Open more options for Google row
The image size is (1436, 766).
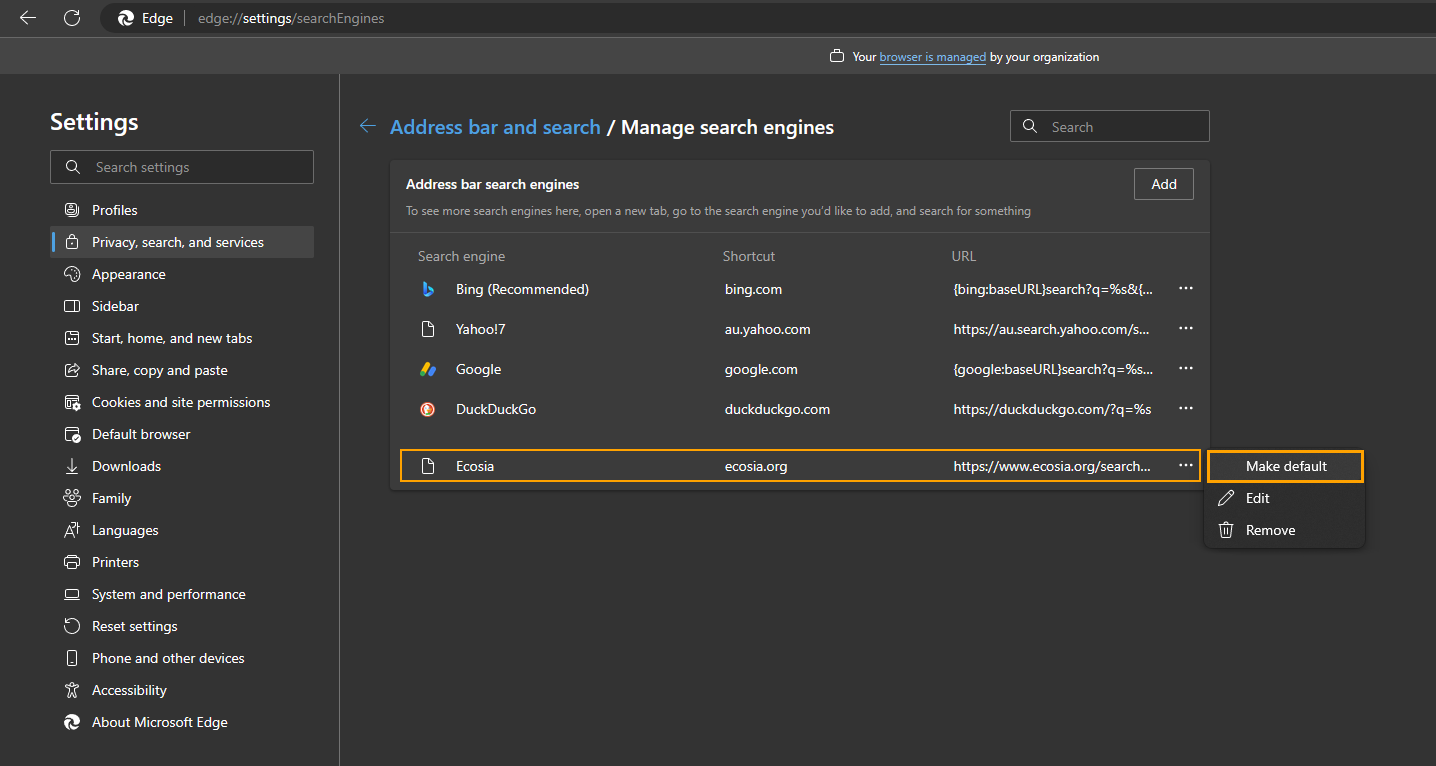[x=1186, y=368]
